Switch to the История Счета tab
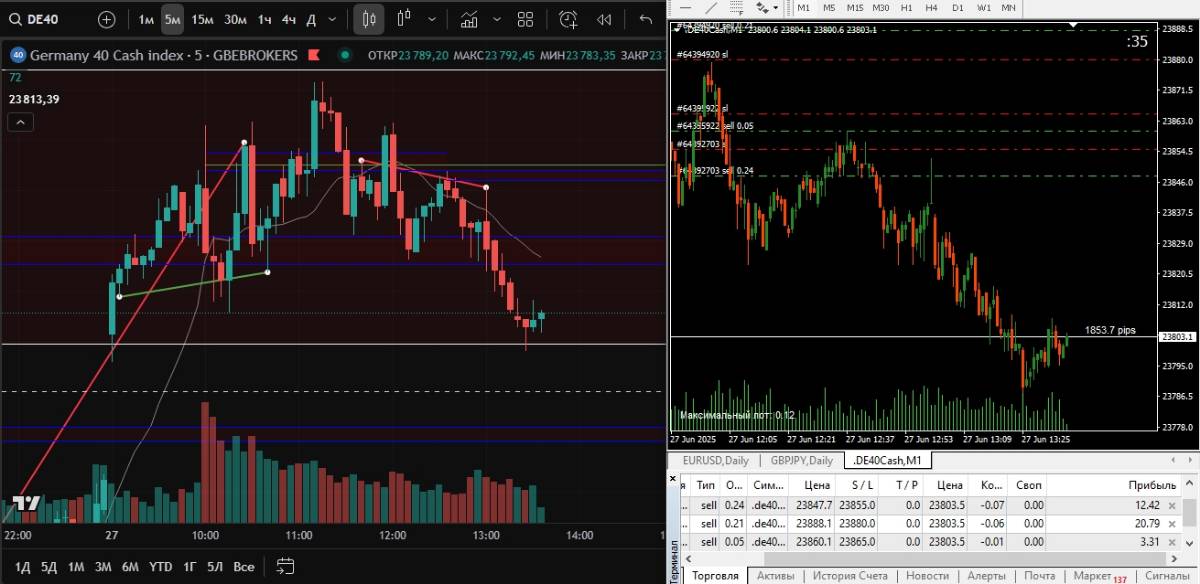1200x584 pixels. coord(849,576)
